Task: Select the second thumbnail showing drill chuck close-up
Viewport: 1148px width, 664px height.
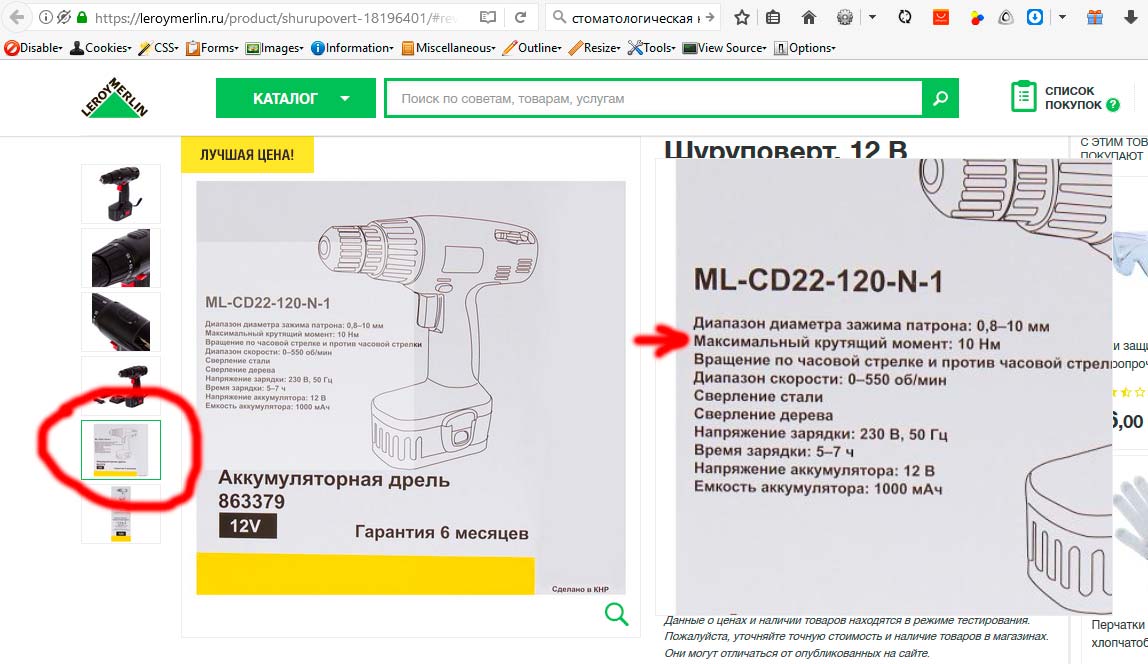Action: pos(121,258)
